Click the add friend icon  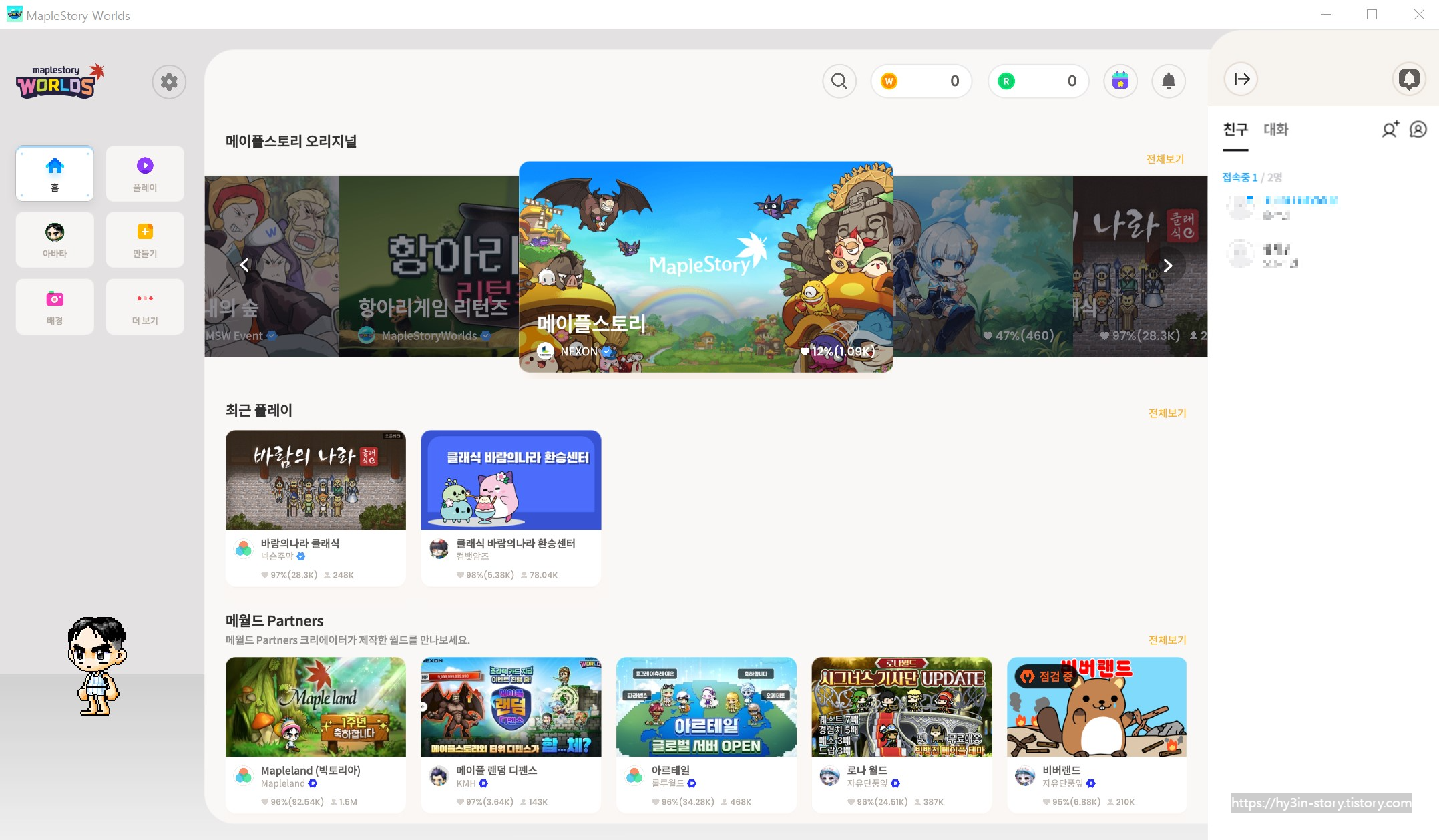pos(1390,129)
